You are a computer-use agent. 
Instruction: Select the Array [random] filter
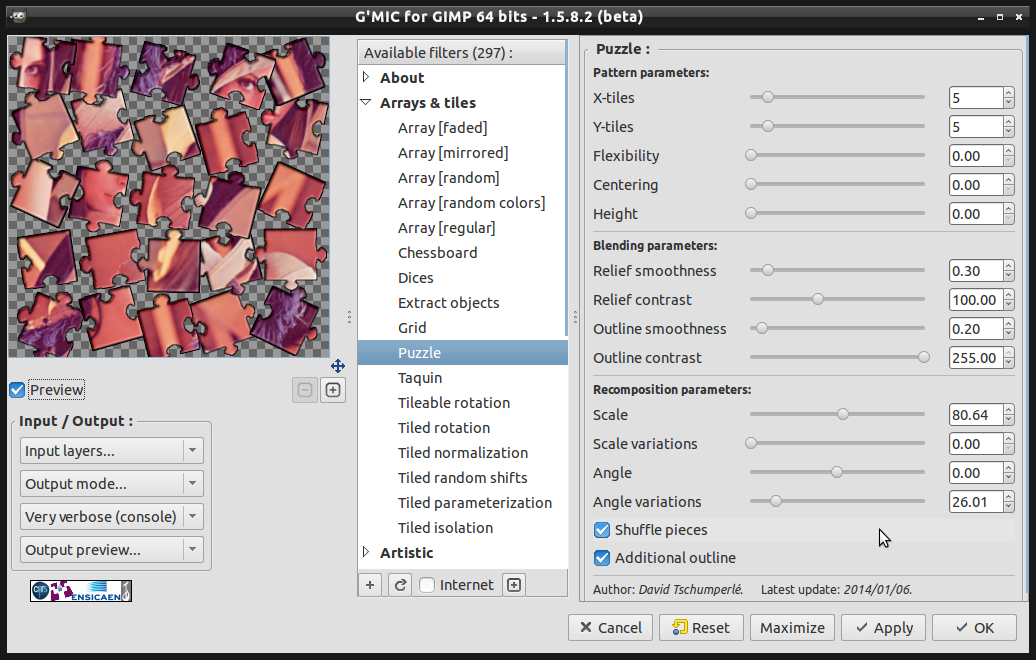click(x=448, y=178)
